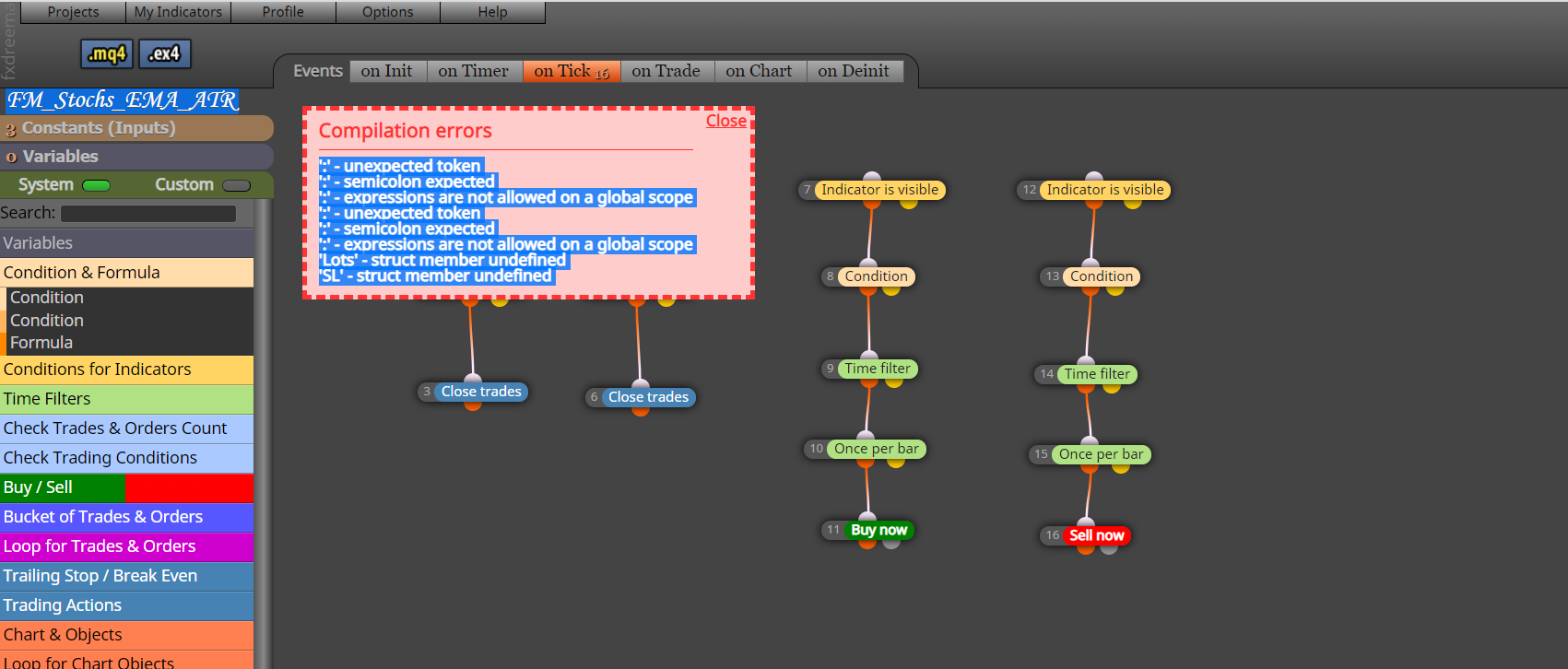1568x669 pixels.
Task: Toggle the System variables switch
Action: (96, 185)
